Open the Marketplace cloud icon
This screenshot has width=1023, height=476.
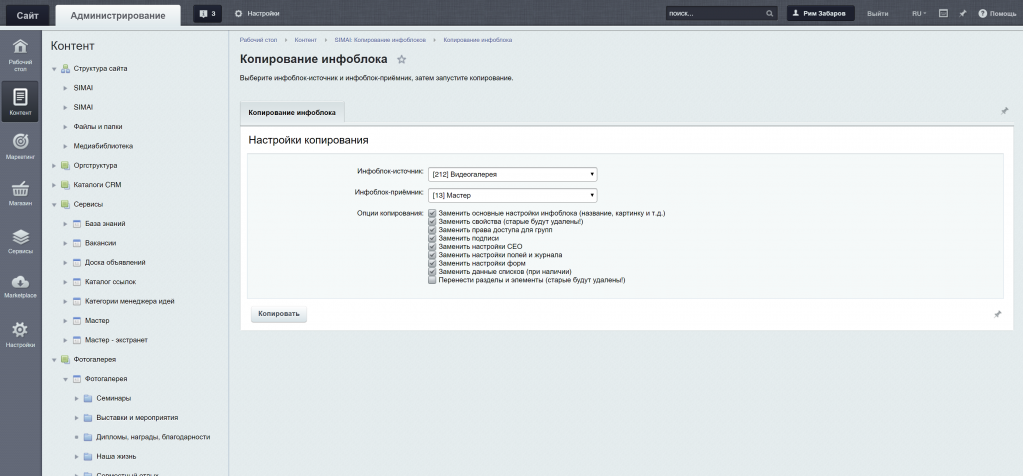20,286
